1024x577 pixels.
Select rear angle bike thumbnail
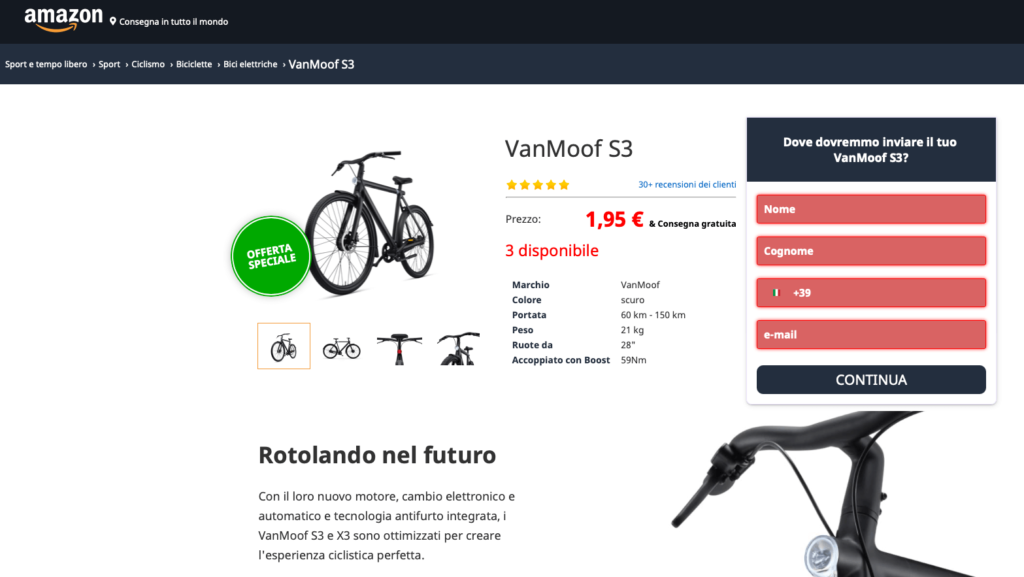[x=458, y=349]
